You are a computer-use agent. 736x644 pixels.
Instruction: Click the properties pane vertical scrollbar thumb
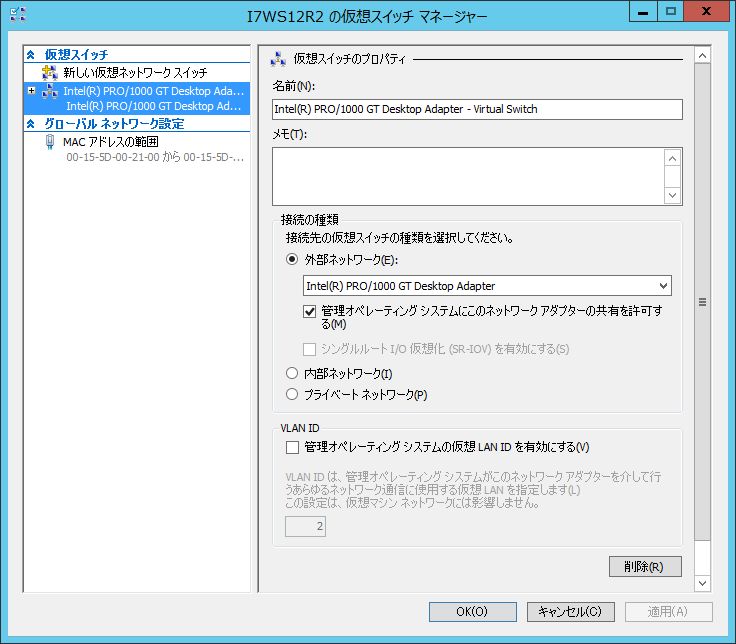point(702,302)
